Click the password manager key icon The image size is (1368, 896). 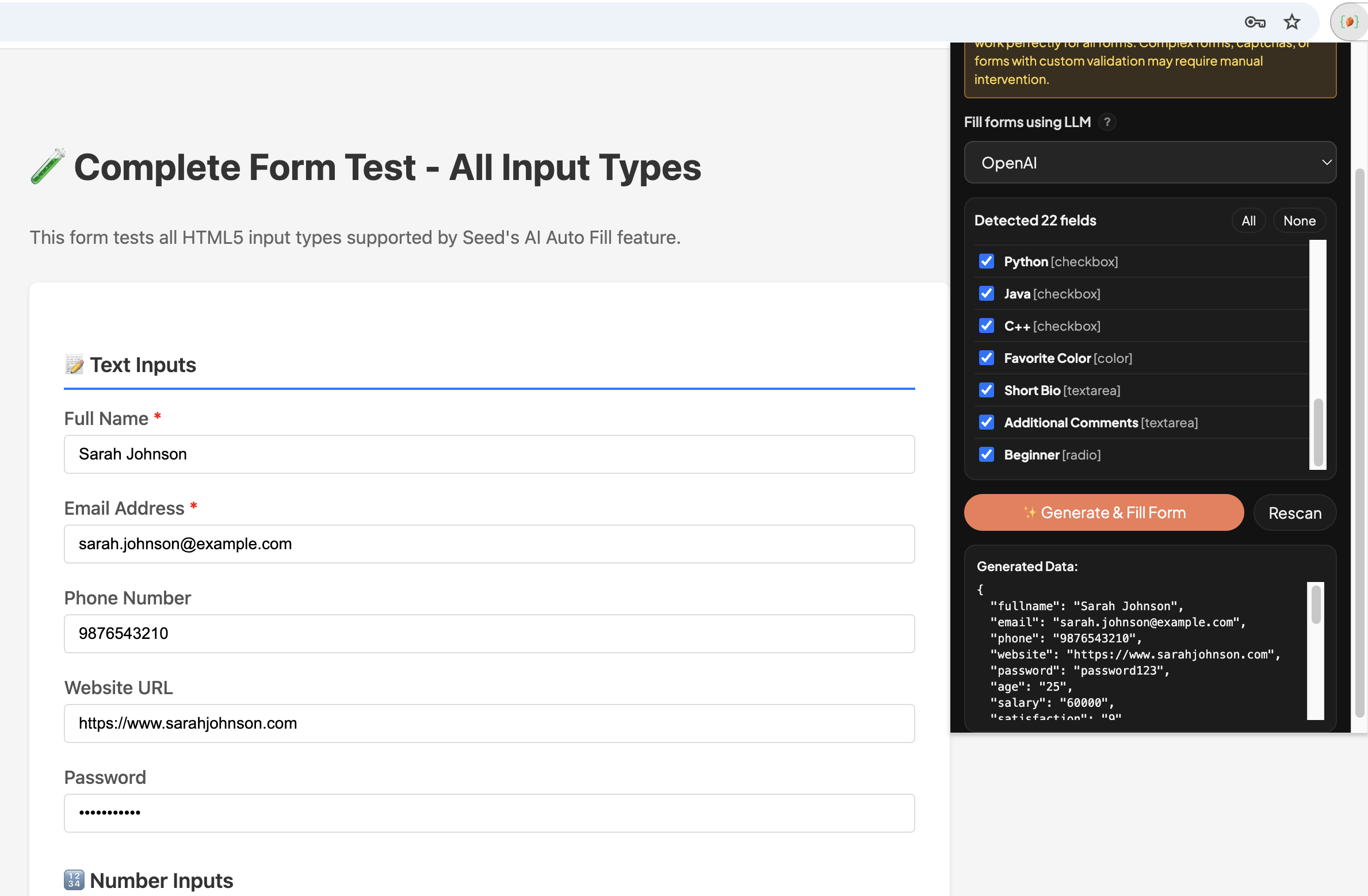pos(1254,22)
